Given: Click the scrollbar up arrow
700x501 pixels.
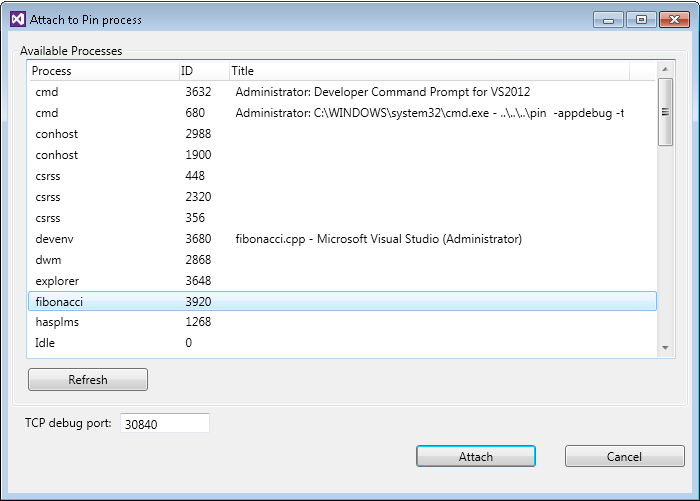Looking at the screenshot, I should 665,69.
